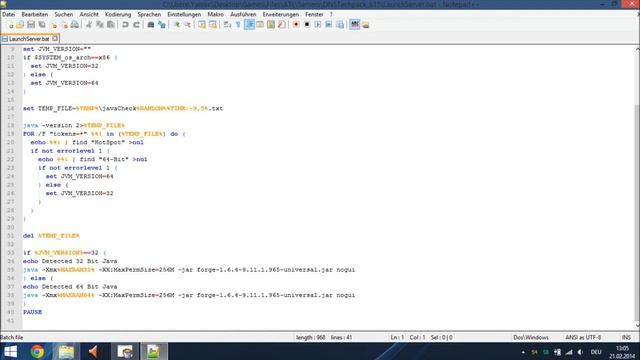Print the document using toolbar icon
This screenshot has width=640, height=360.
click(x=75, y=25)
